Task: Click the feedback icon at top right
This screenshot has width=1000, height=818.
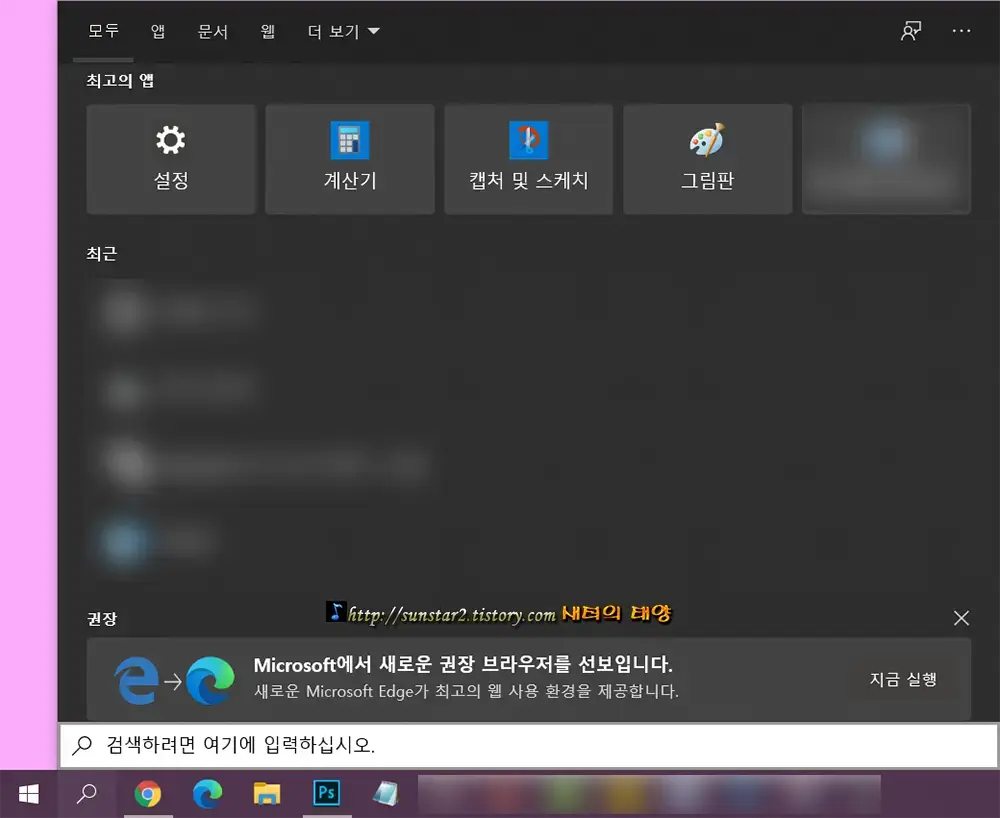Action: [x=910, y=31]
